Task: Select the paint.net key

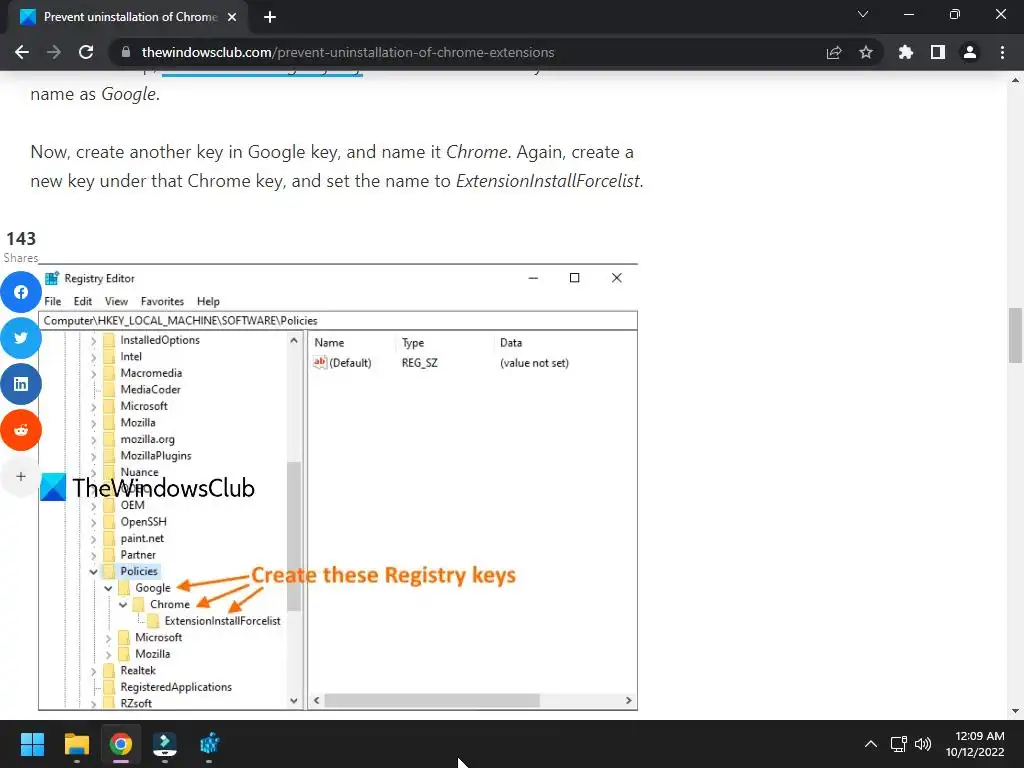Action: tap(142, 538)
